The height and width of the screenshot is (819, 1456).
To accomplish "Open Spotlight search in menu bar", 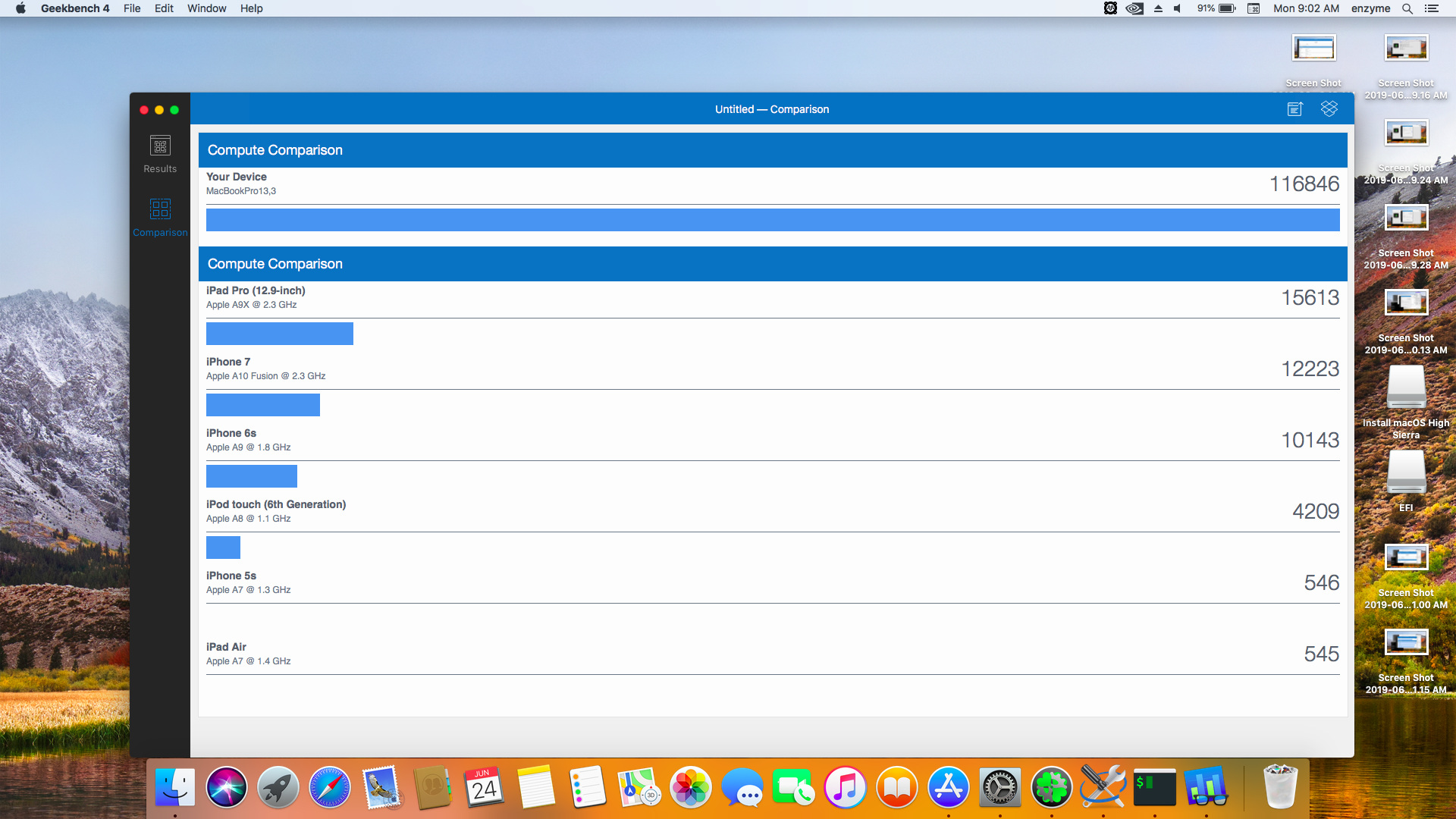I will (1407, 8).
